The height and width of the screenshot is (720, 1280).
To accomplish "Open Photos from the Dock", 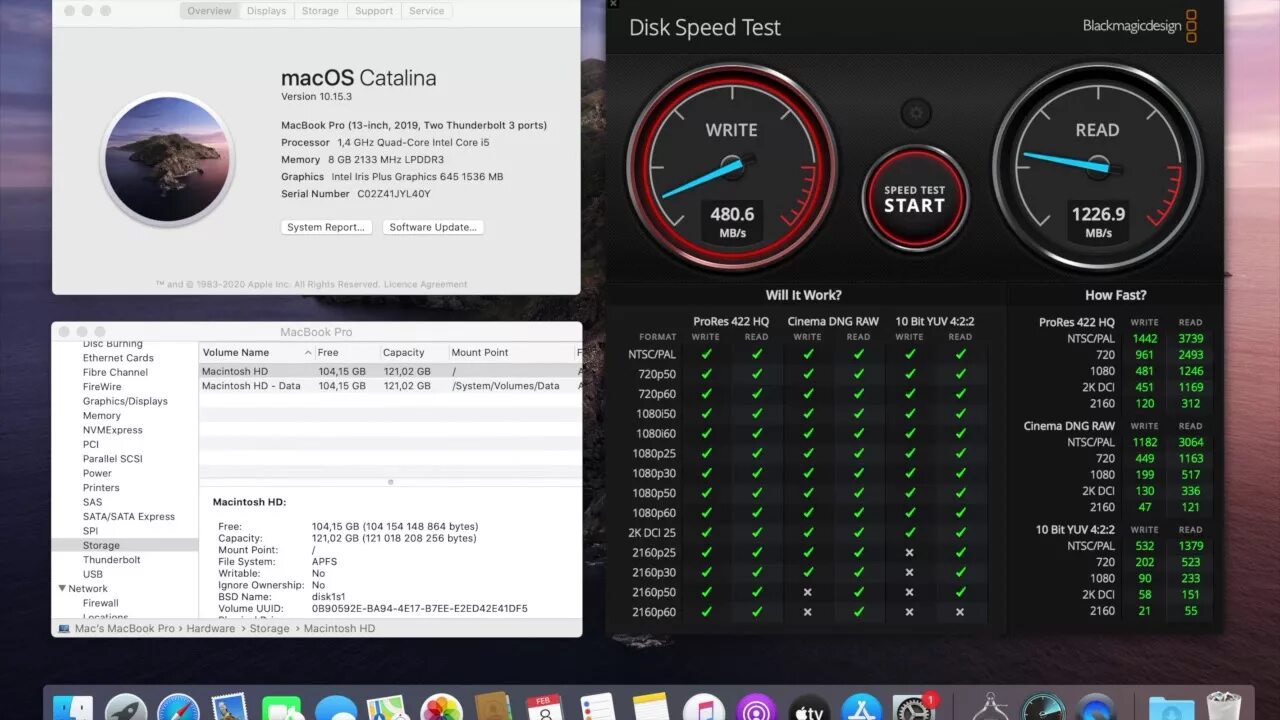I will tap(441, 708).
